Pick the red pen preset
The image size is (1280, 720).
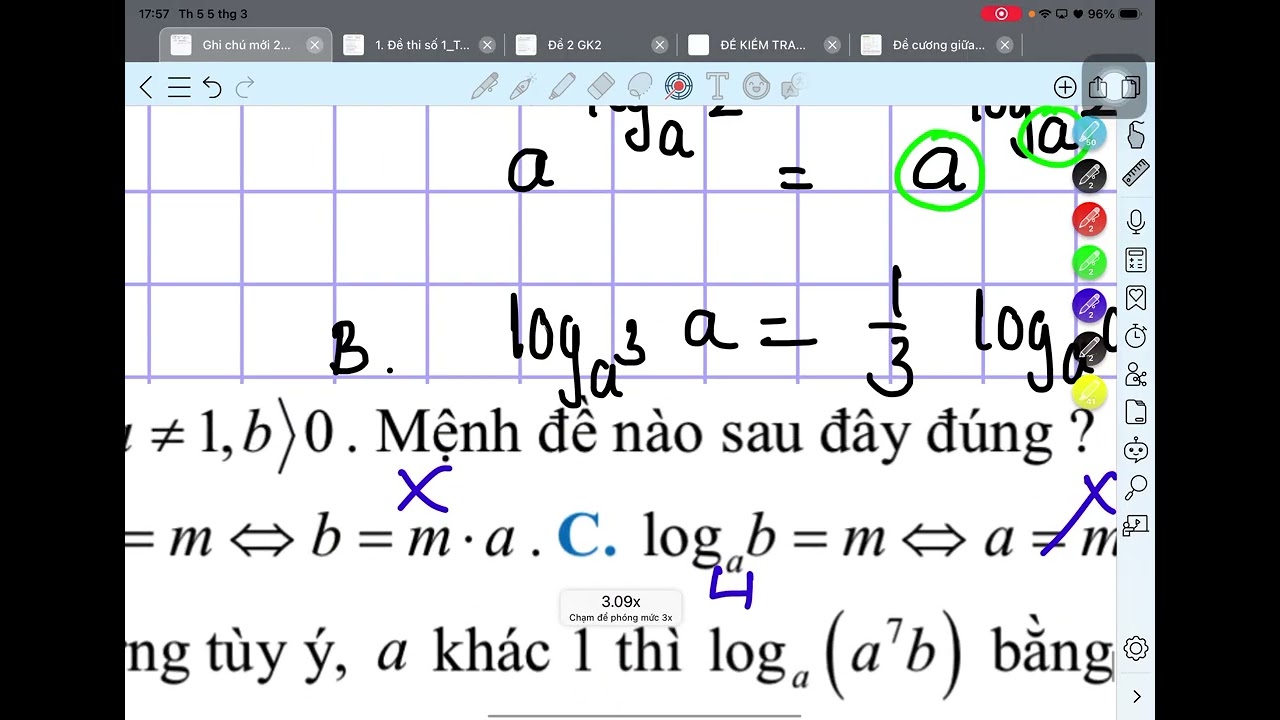1090,219
